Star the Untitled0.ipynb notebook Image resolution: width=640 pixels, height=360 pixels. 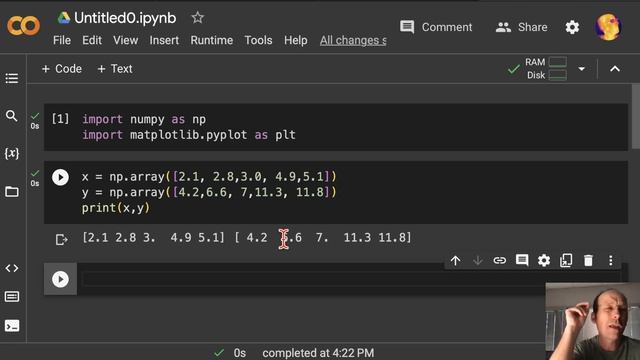click(198, 18)
